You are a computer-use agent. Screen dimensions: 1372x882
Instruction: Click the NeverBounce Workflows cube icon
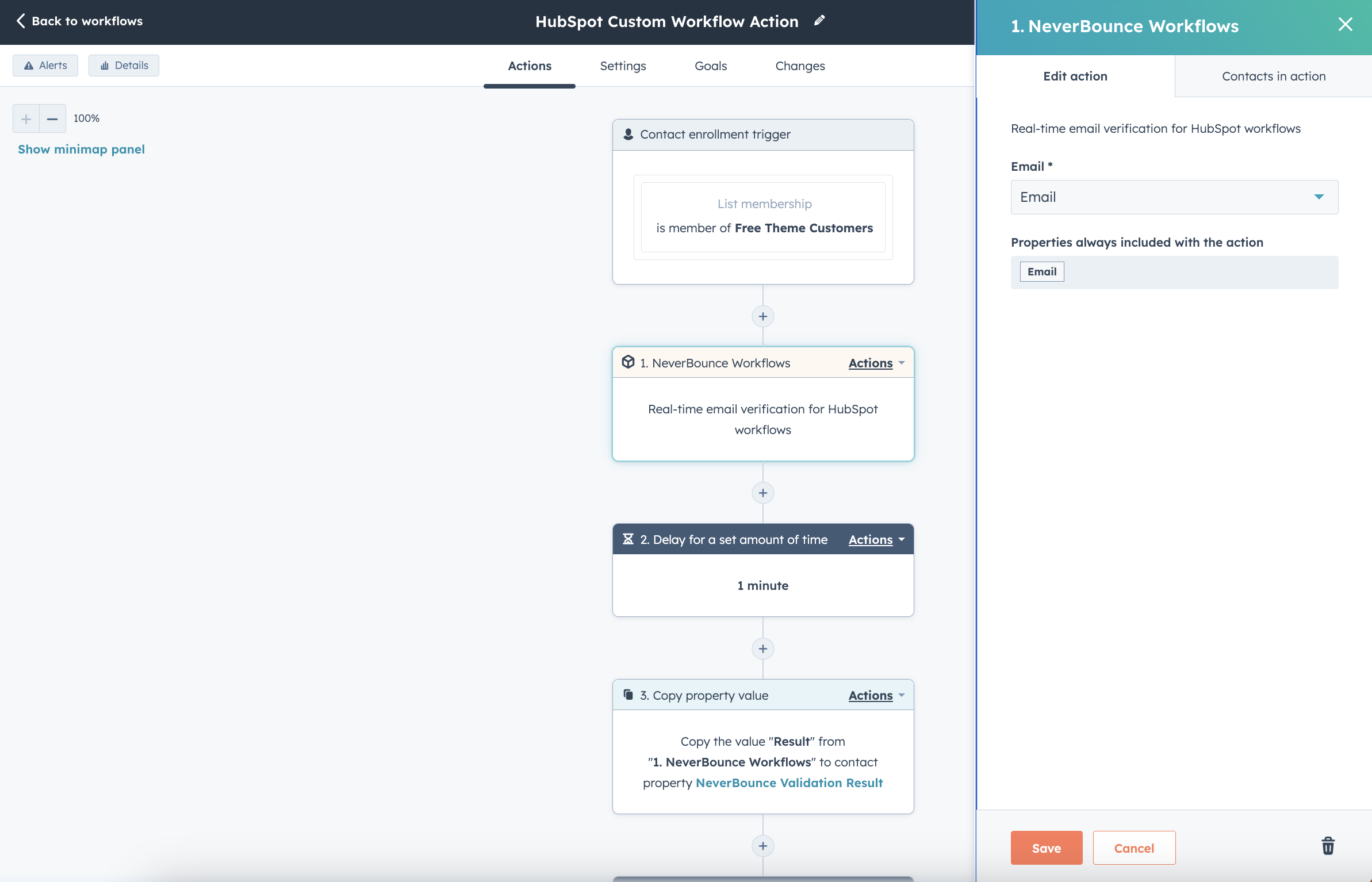(x=628, y=362)
